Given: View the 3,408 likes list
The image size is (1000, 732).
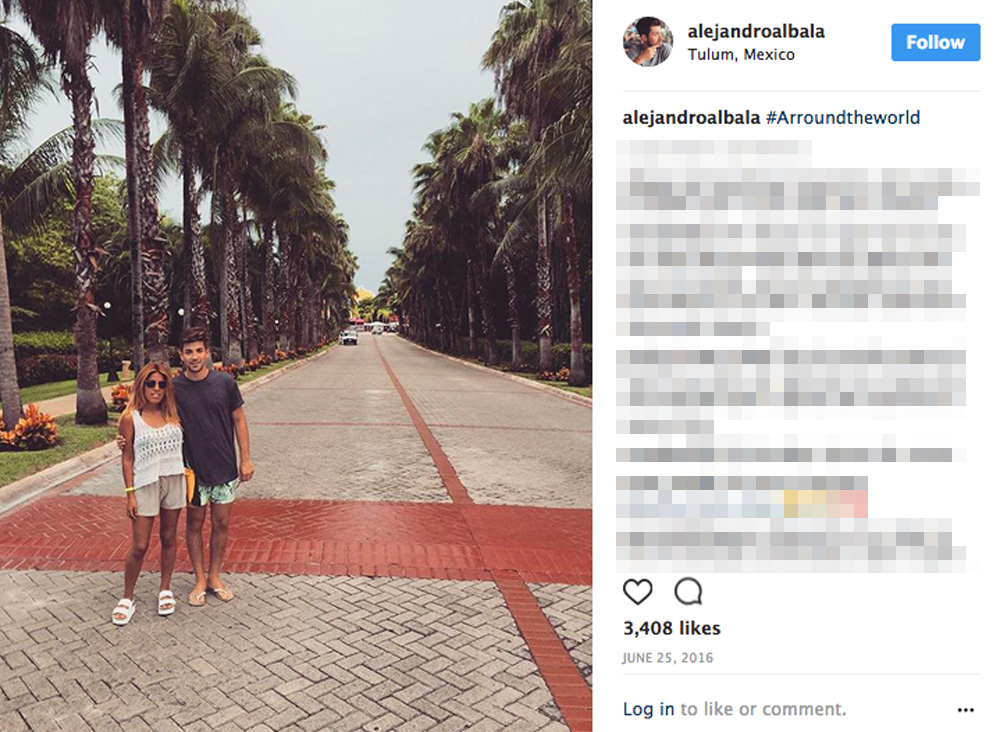Looking at the screenshot, I should point(672,629).
